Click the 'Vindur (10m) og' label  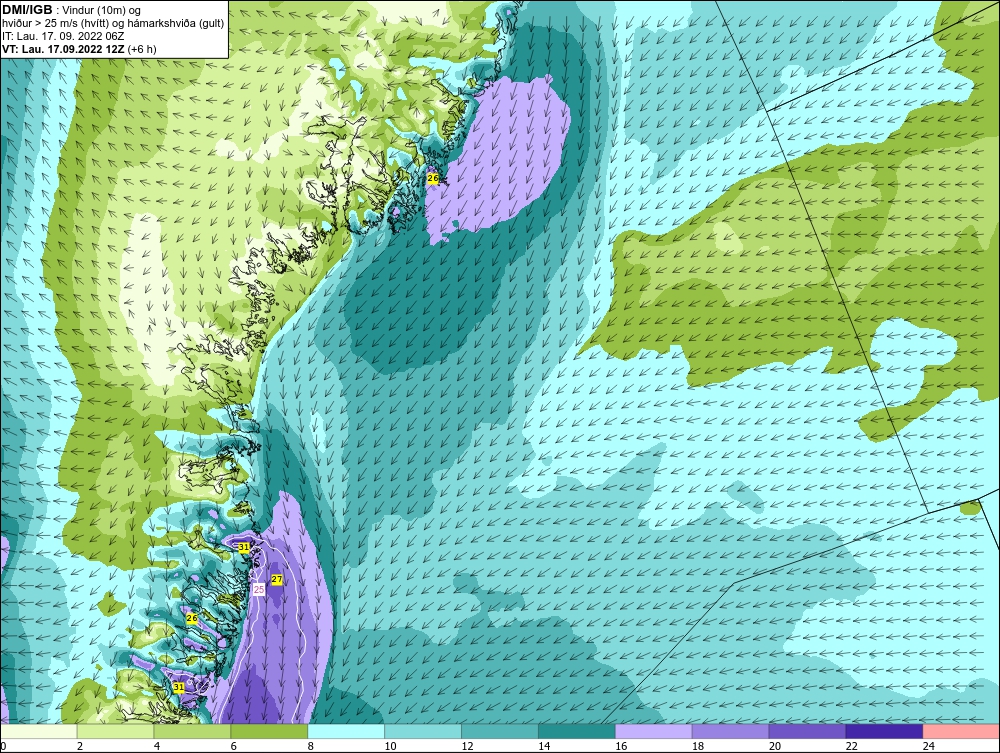pyautogui.click(x=101, y=11)
